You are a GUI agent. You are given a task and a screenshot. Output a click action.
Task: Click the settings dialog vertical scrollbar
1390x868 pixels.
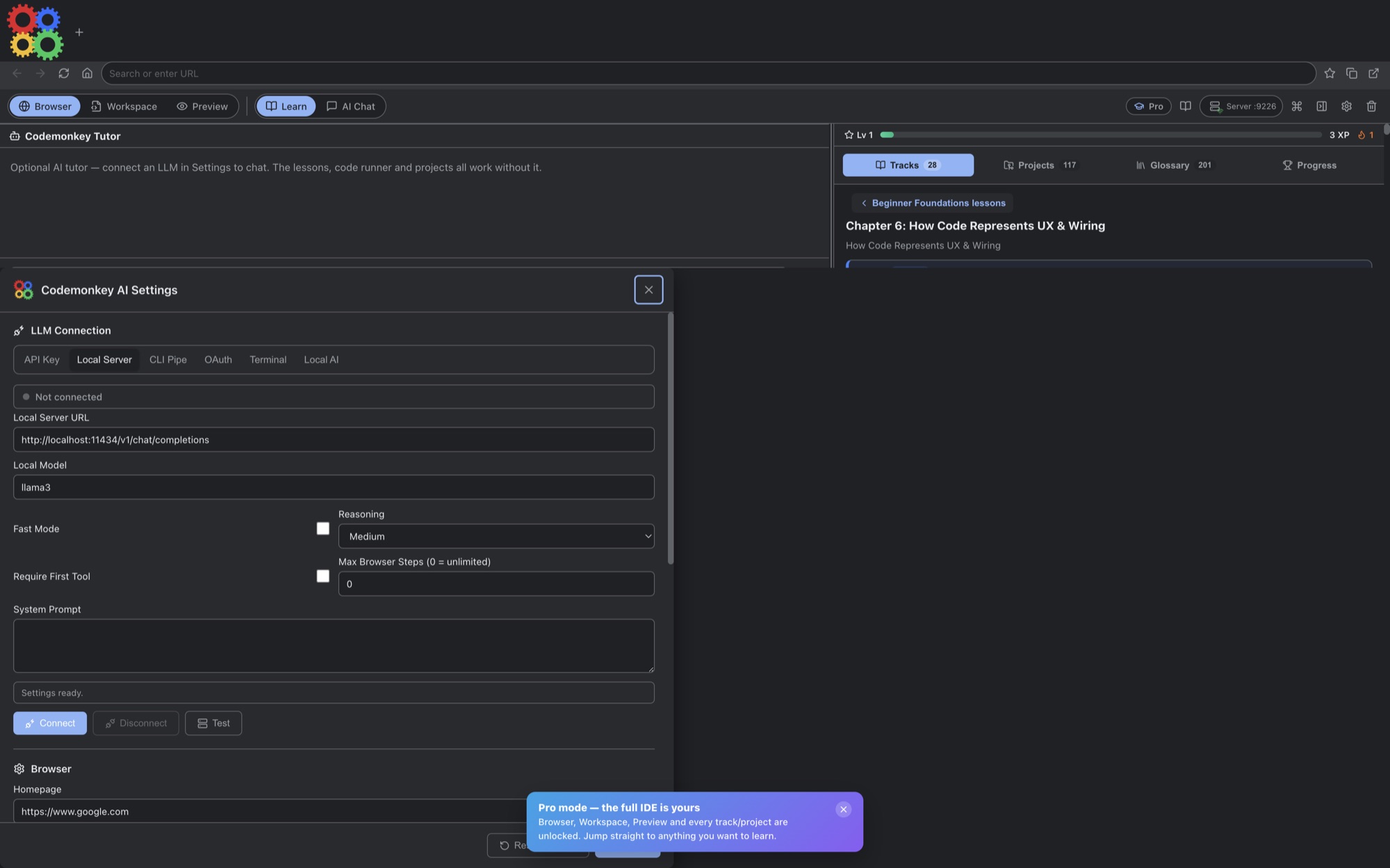(x=670, y=438)
